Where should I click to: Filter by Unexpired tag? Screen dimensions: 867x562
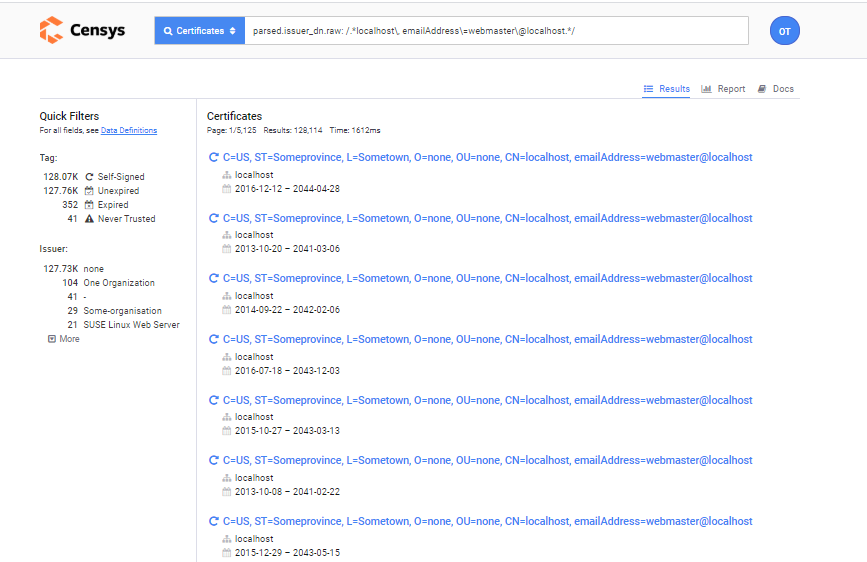point(118,191)
